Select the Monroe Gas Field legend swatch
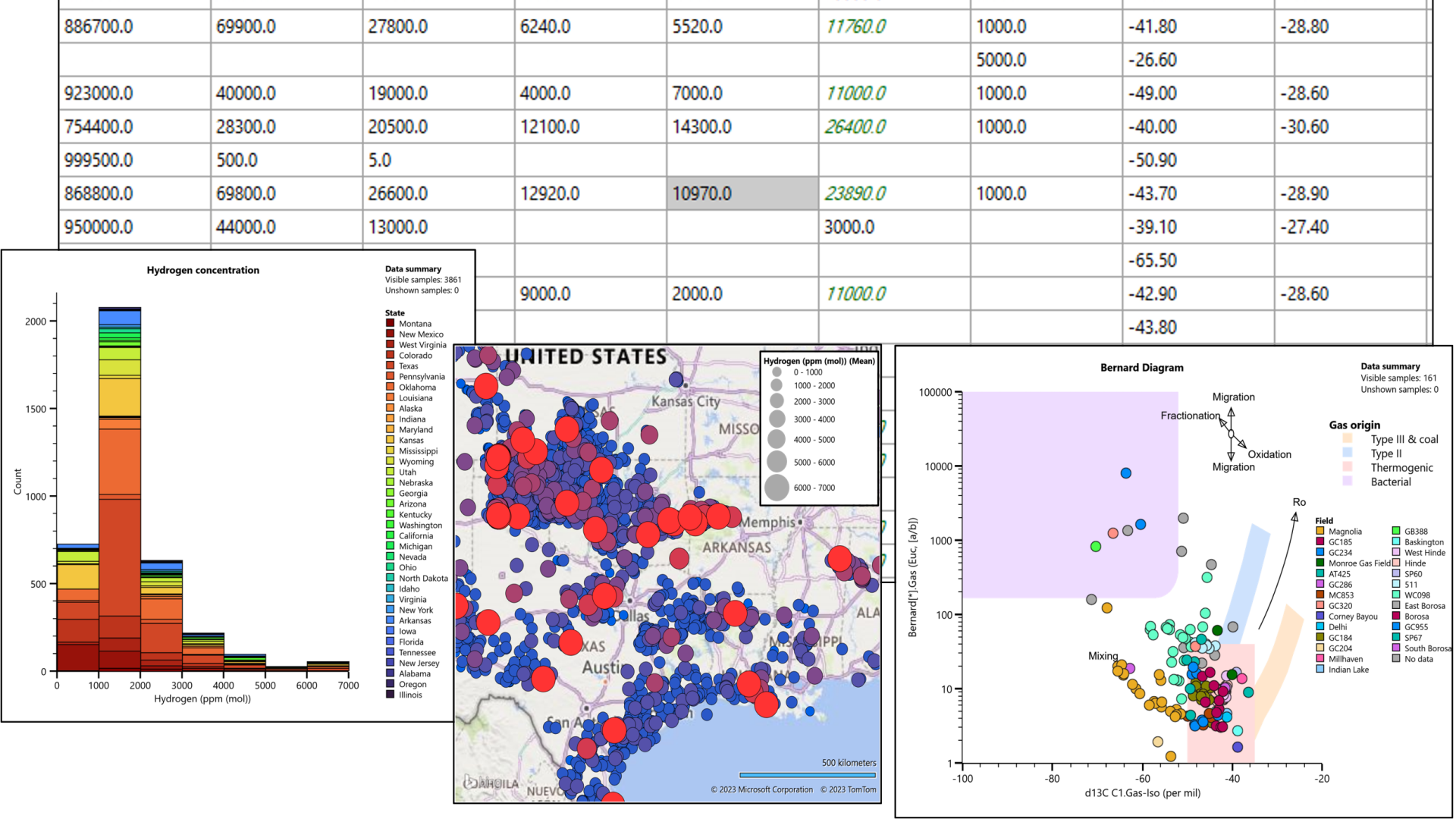 tap(1320, 563)
